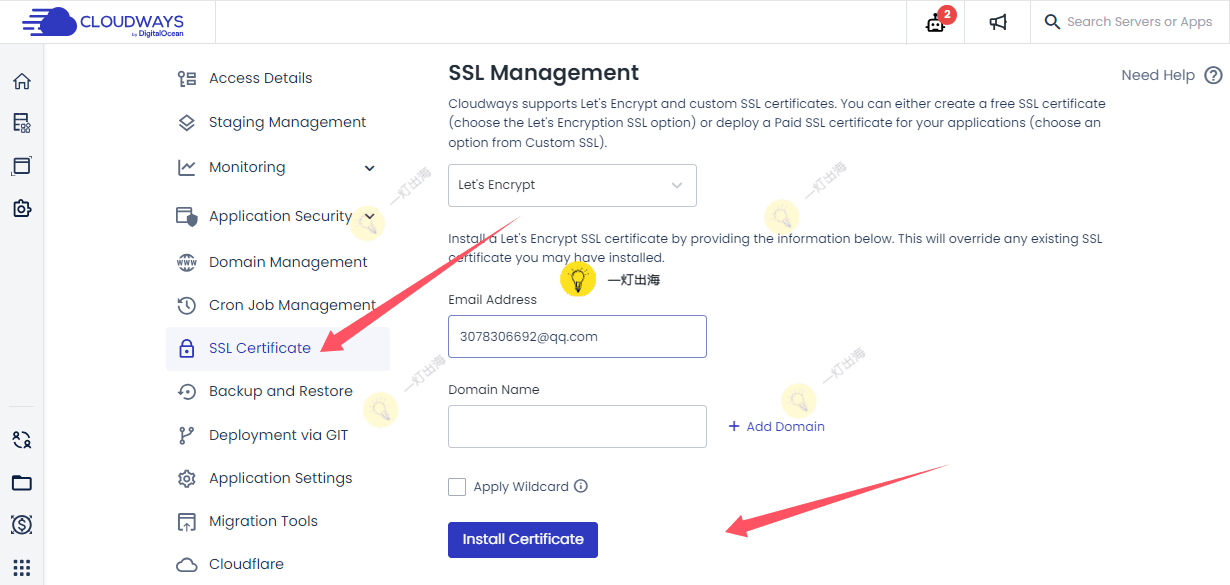Open the Let's Encrypt SSL type dropdown
The image size is (1230, 585).
572,185
